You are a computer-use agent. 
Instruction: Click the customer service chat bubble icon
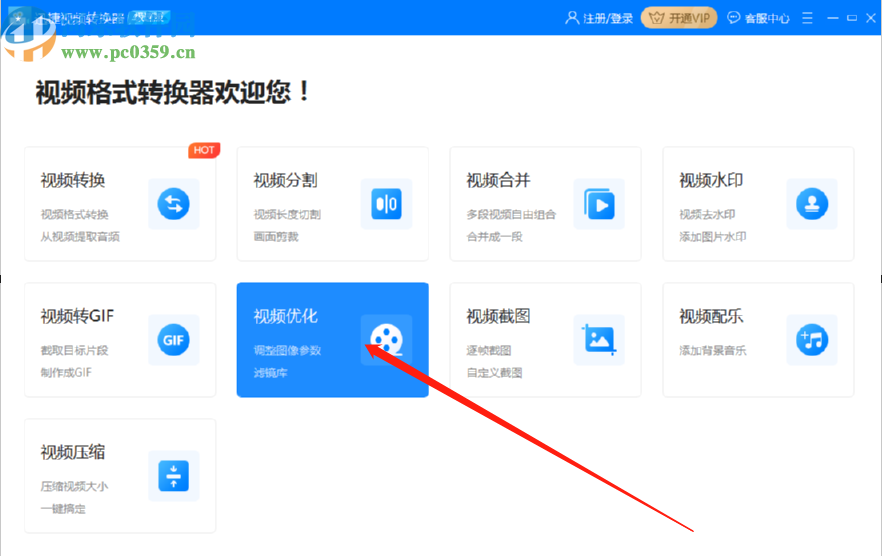point(734,18)
